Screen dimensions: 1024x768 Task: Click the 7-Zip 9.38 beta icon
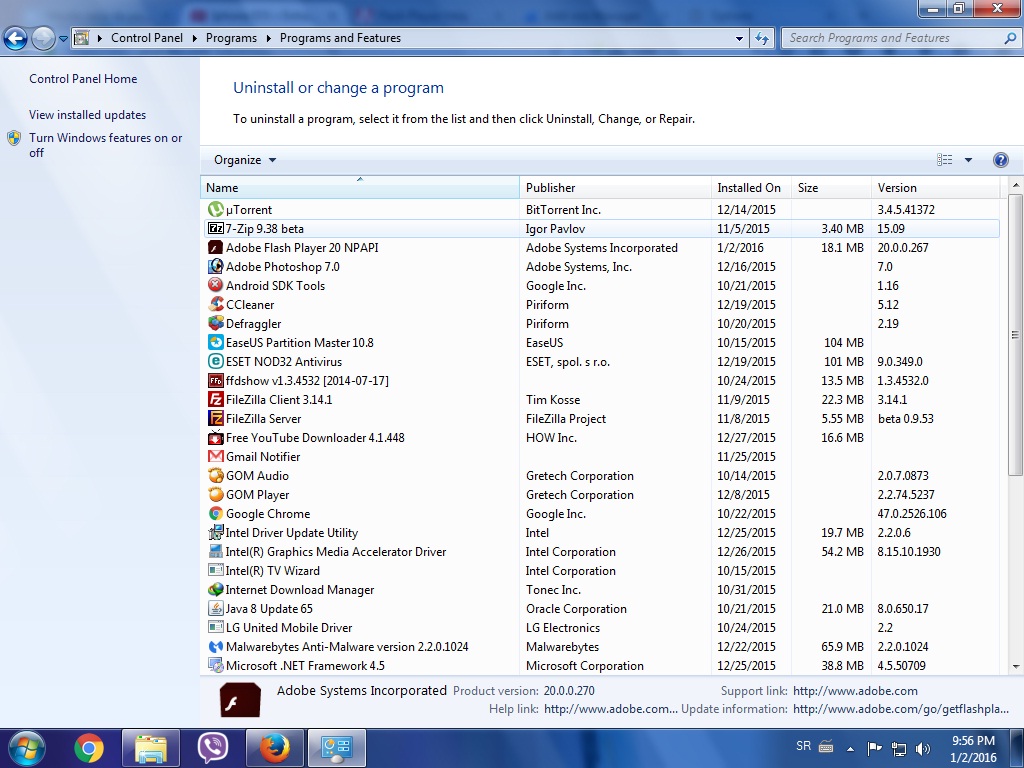[x=216, y=229]
